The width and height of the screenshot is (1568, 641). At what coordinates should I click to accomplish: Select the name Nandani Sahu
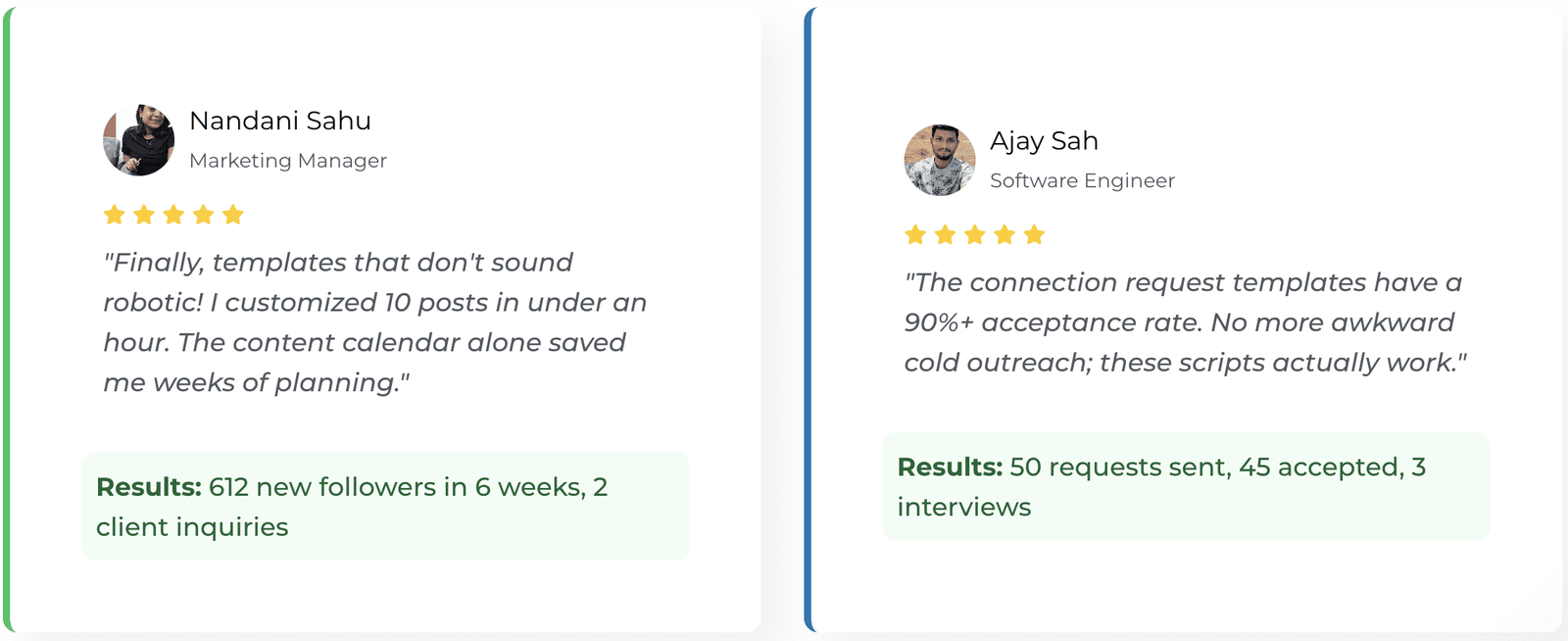coord(280,121)
